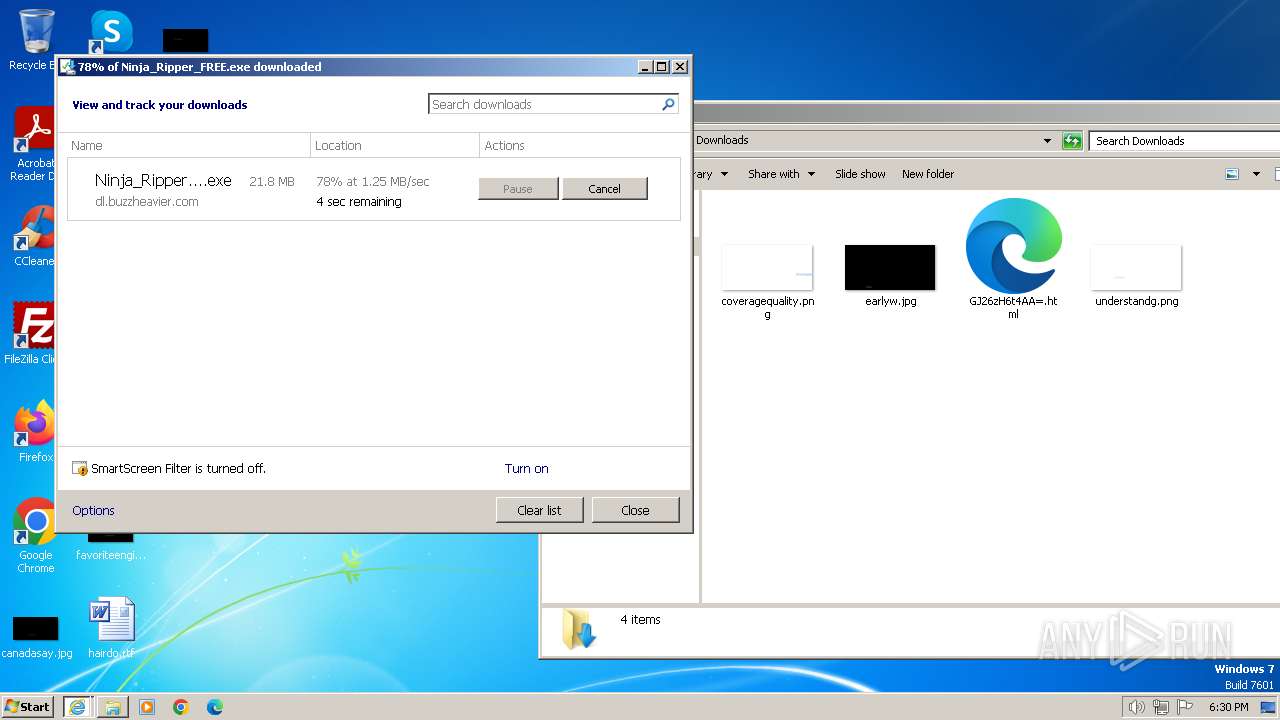Screen dimensions: 1280x720
Task: Close the View Downloads dialog
Action: coord(635,510)
